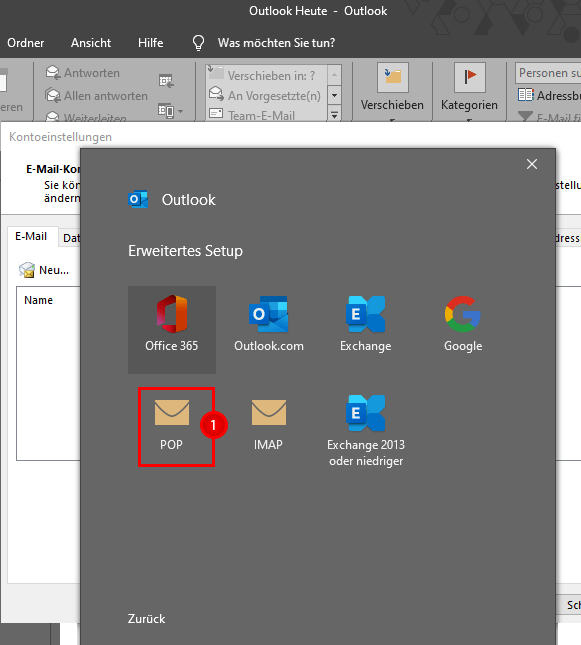The height and width of the screenshot is (645, 581).
Task: Click quick steps gallery down arrow
Action: point(335,95)
